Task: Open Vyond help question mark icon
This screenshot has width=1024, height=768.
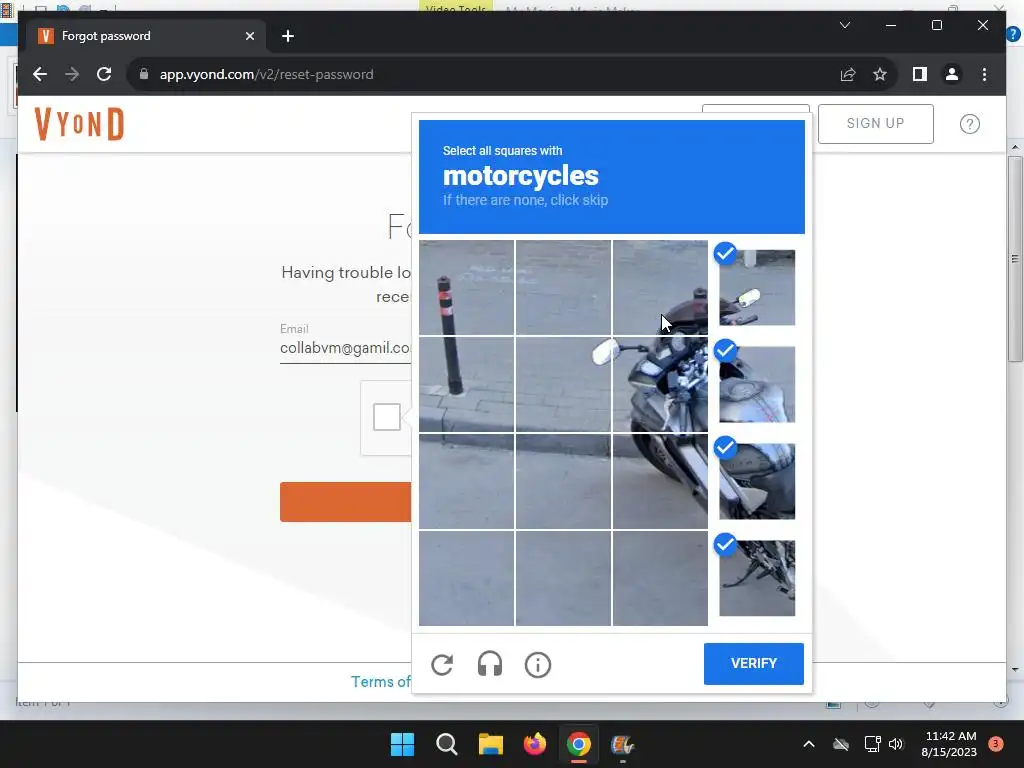Action: (970, 123)
